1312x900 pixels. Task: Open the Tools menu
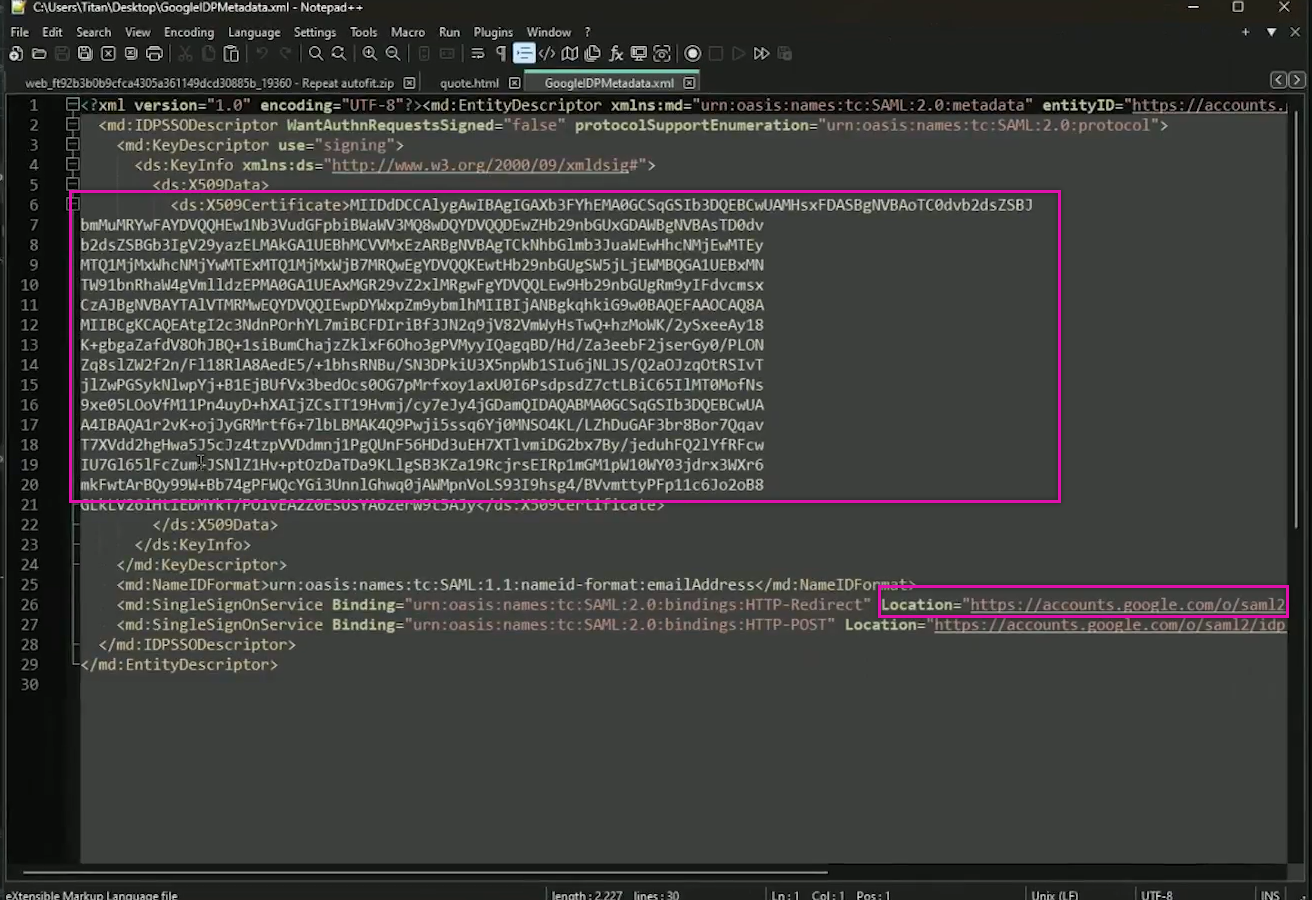[x=364, y=32]
